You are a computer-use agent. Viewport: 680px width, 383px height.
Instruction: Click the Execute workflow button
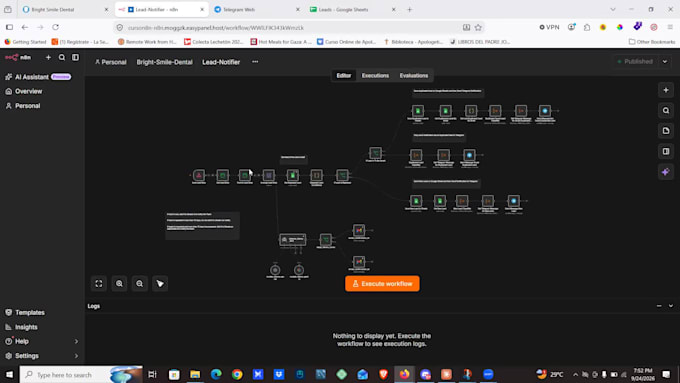(x=382, y=284)
